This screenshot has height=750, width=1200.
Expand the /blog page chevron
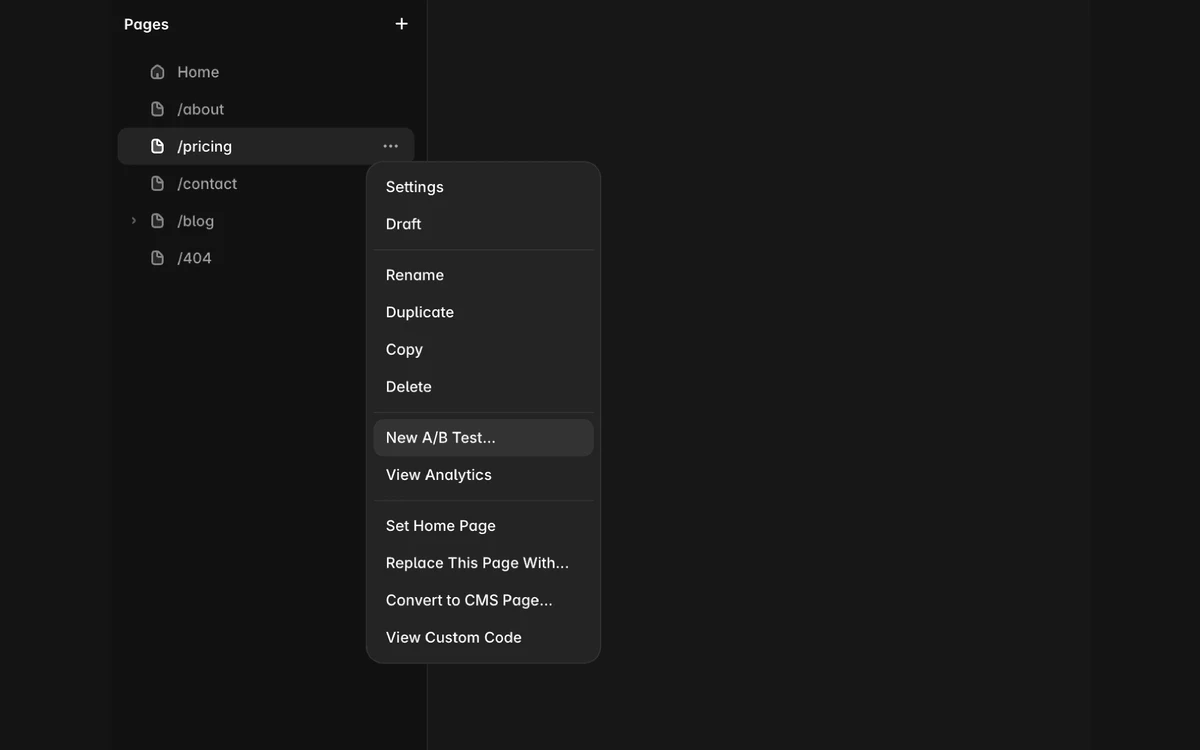coord(133,221)
